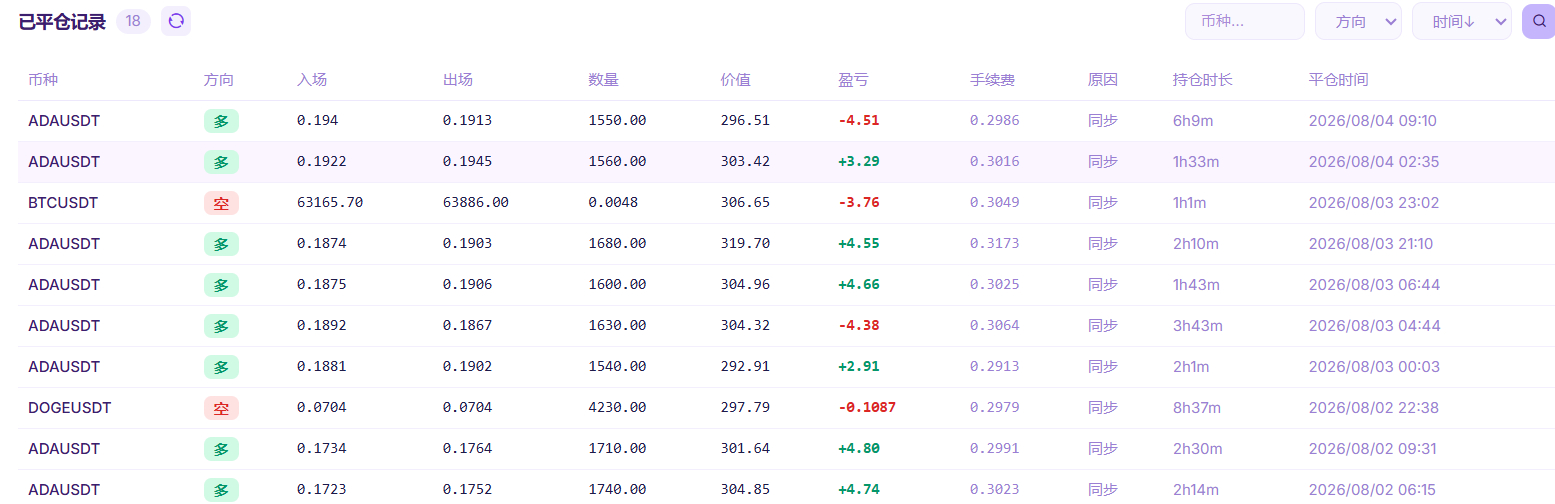Open the 时间↓ sort dropdown

coord(1461,21)
